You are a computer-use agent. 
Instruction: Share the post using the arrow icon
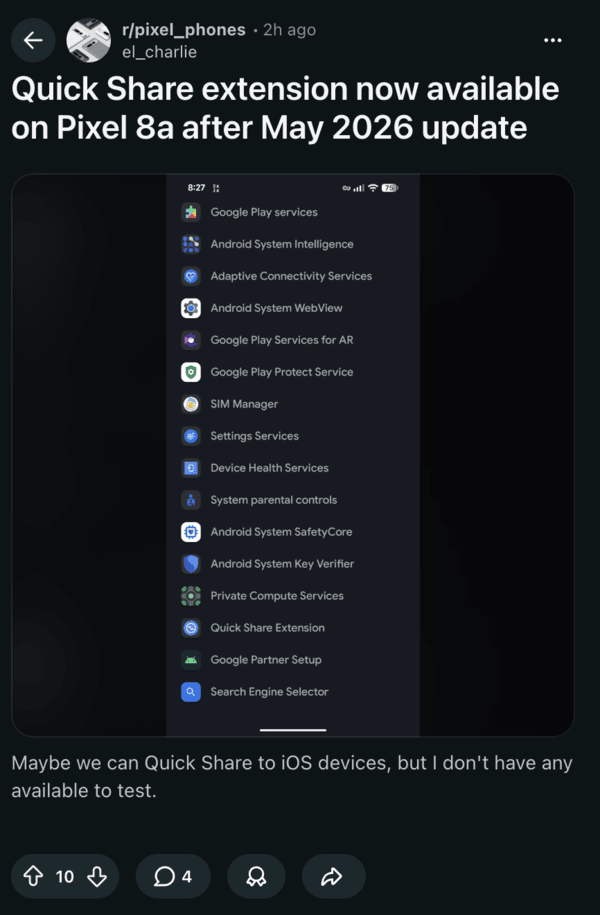pyautogui.click(x=333, y=876)
